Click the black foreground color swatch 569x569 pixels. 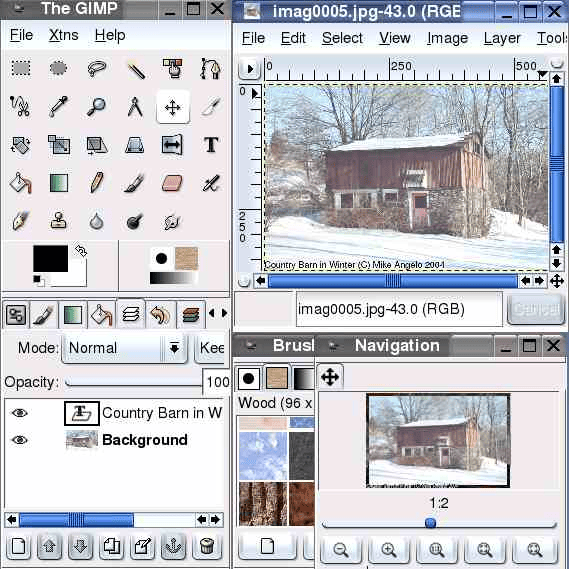point(50,258)
